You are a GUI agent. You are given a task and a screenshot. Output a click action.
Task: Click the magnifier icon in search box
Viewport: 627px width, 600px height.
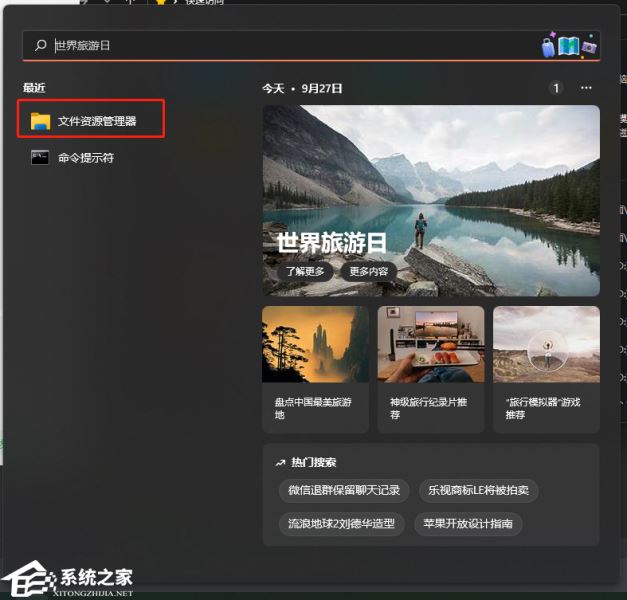(x=40, y=46)
